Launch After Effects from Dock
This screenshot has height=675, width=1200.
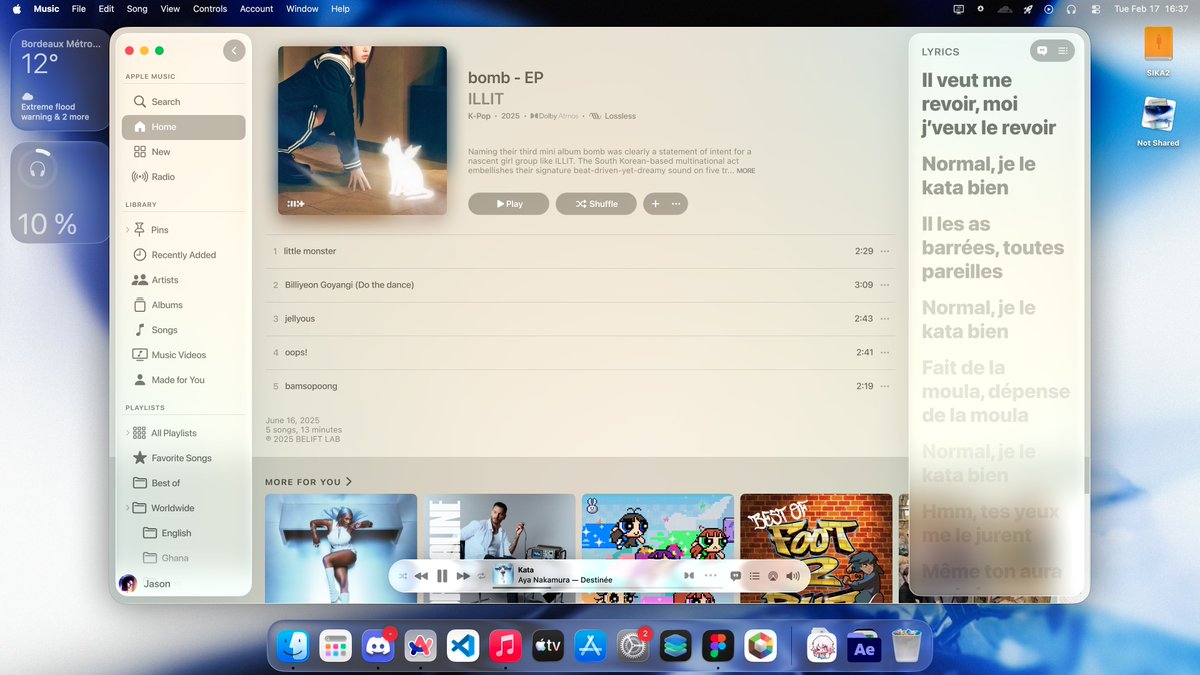tap(864, 646)
